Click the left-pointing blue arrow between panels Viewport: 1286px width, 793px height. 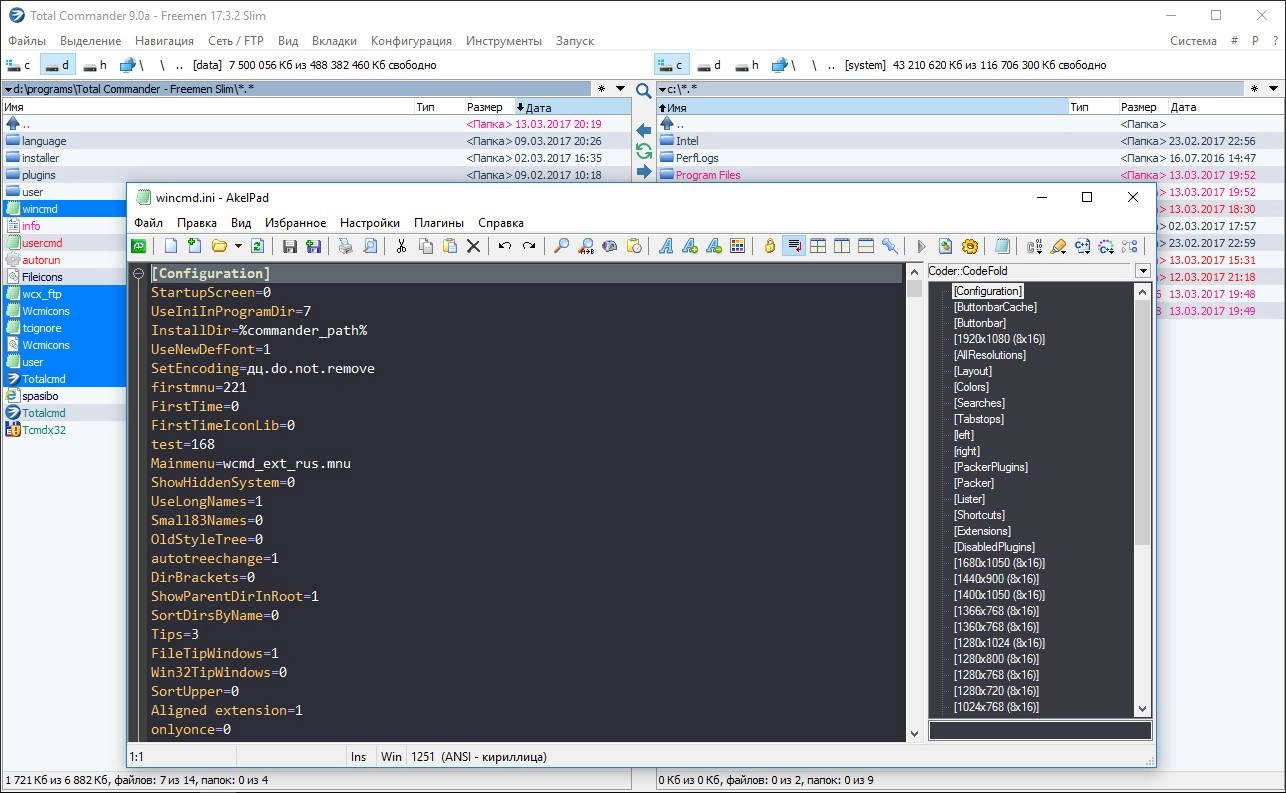point(644,131)
